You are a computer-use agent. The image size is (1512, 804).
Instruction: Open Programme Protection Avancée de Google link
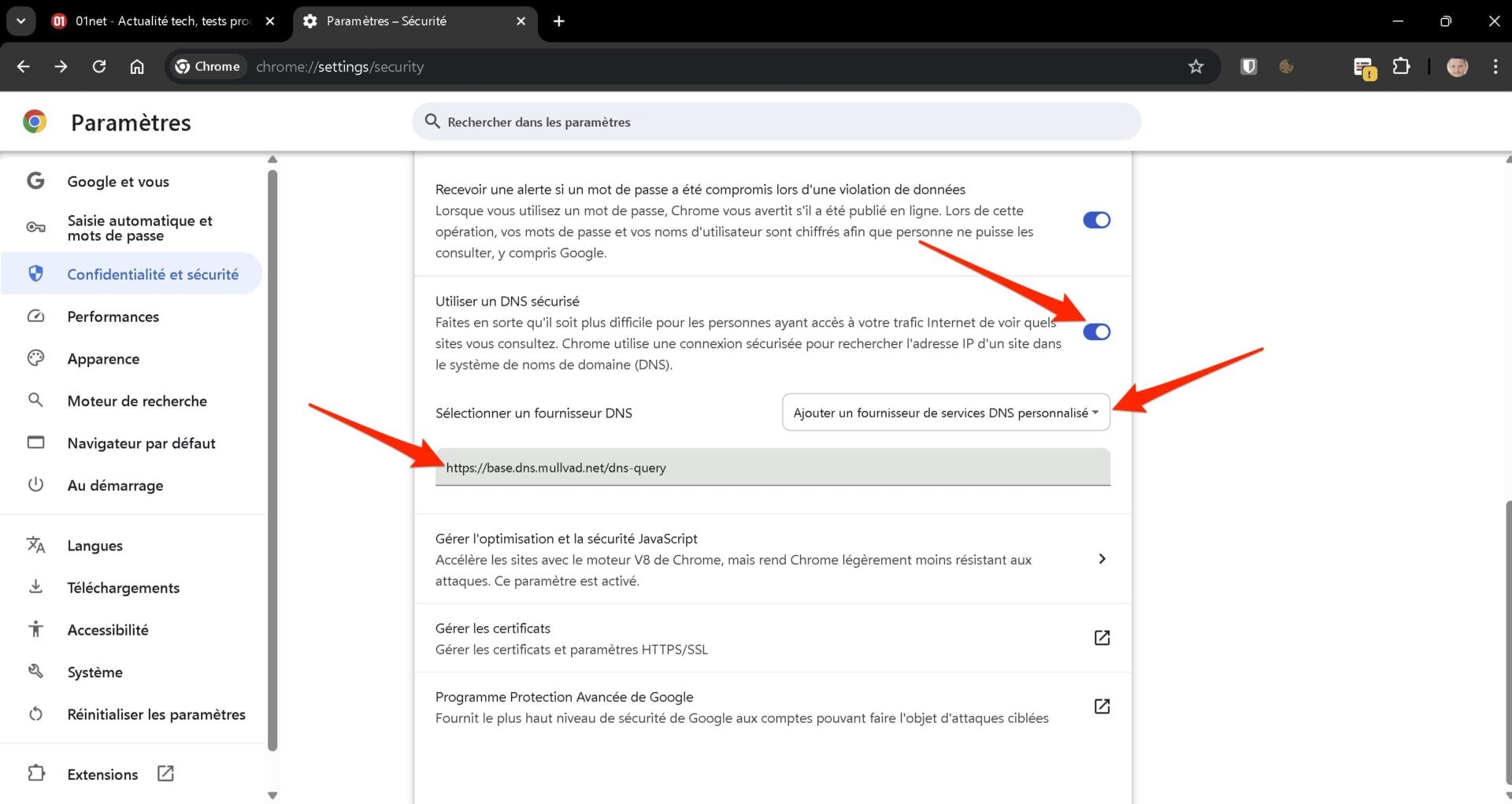click(x=1102, y=706)
